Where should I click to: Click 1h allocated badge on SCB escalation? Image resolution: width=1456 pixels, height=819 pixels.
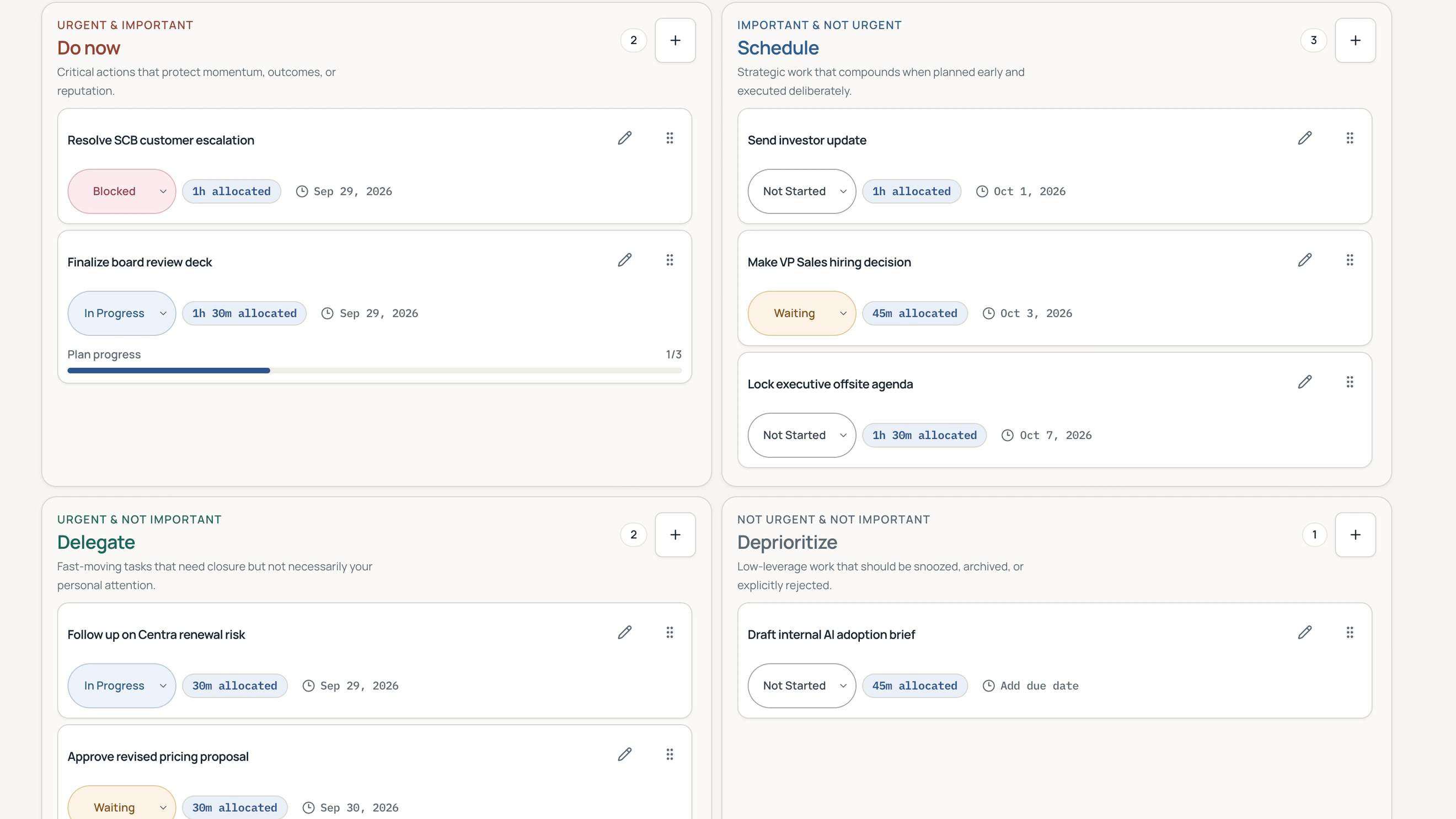point(231,191)
